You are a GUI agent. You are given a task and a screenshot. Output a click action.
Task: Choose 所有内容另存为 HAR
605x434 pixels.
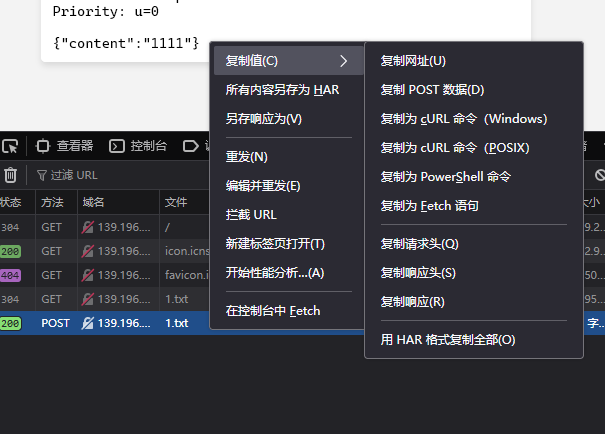point(289,90)
